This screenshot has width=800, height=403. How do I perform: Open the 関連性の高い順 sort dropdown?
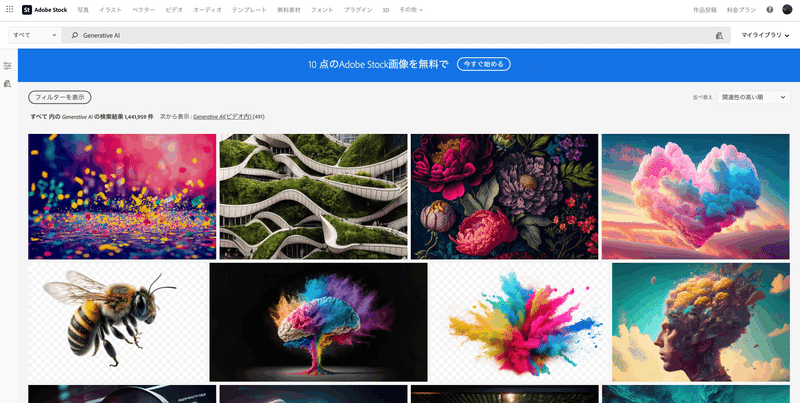pos(754,97)
